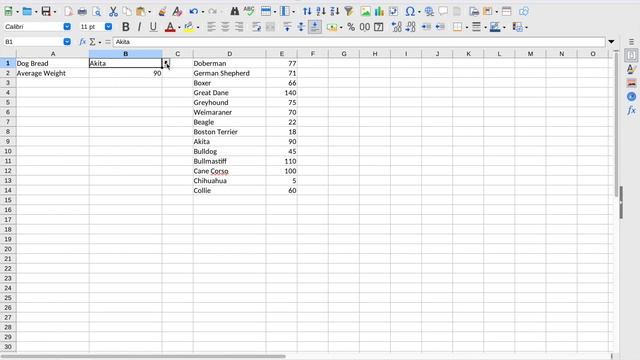Format as percent
640x360 pixels.
[x=351, y=27]
